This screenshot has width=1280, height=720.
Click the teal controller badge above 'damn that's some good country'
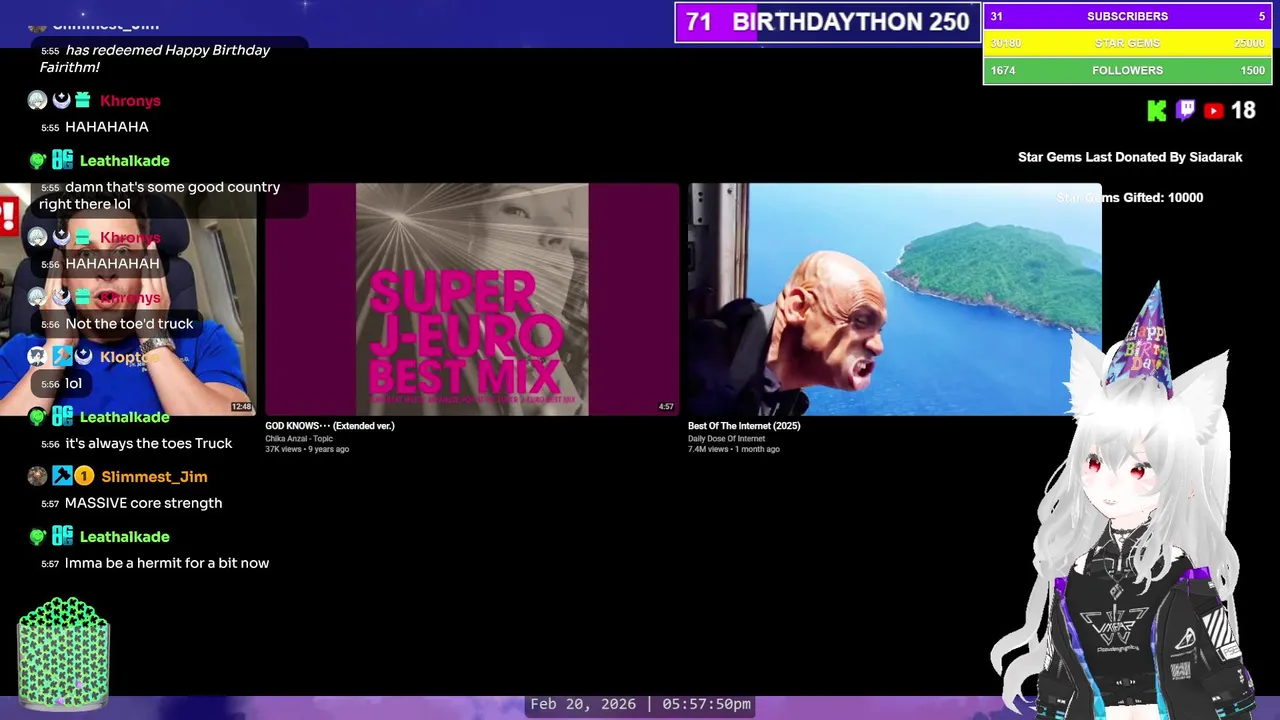tap(62, 160)
